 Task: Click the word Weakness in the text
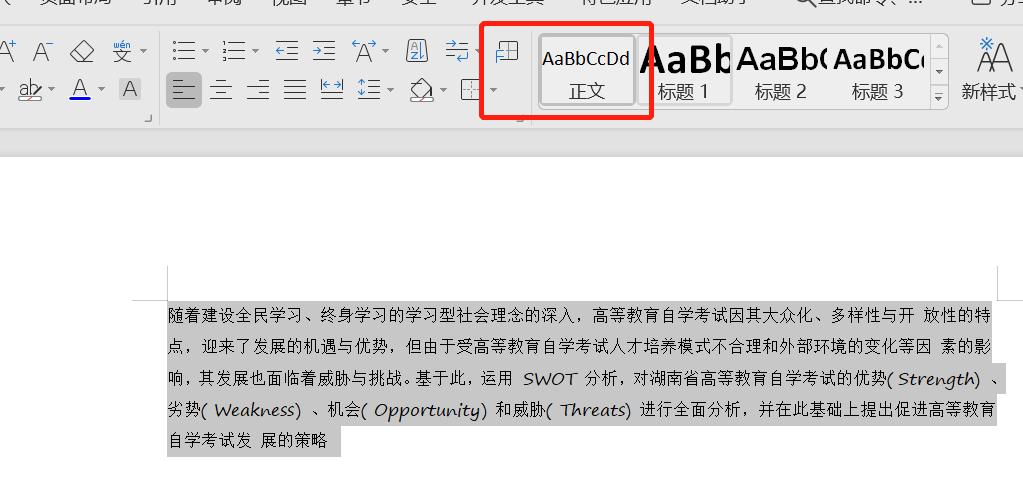[x=254, y=411]
